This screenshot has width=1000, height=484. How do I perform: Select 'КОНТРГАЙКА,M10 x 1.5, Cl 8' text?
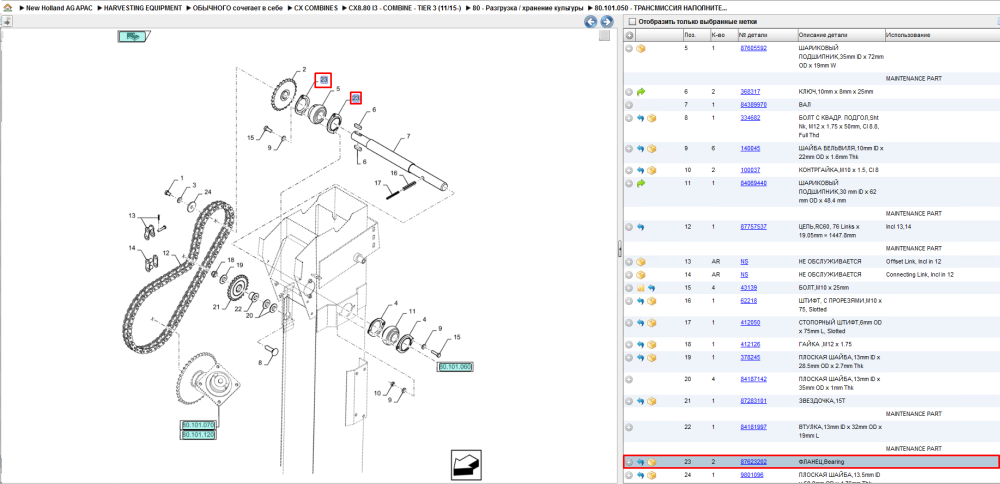(839, 171)
